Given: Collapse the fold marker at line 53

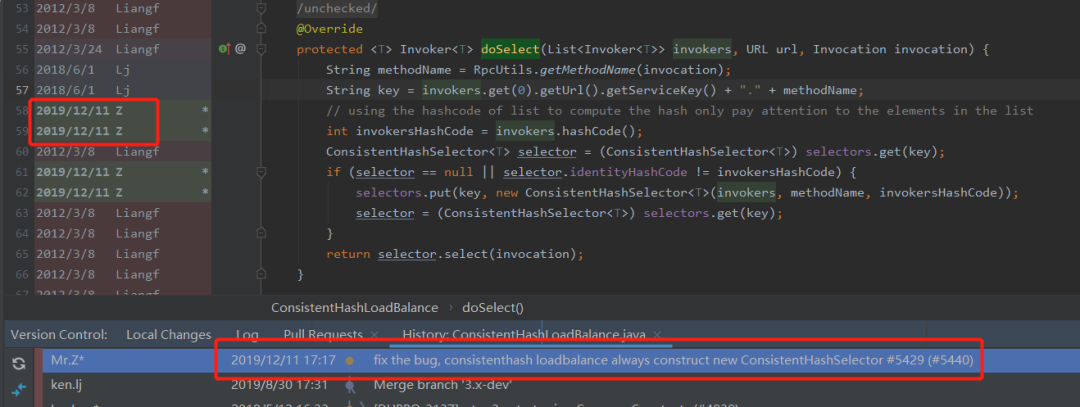Looking at the screenshot, I should point(260,8).
